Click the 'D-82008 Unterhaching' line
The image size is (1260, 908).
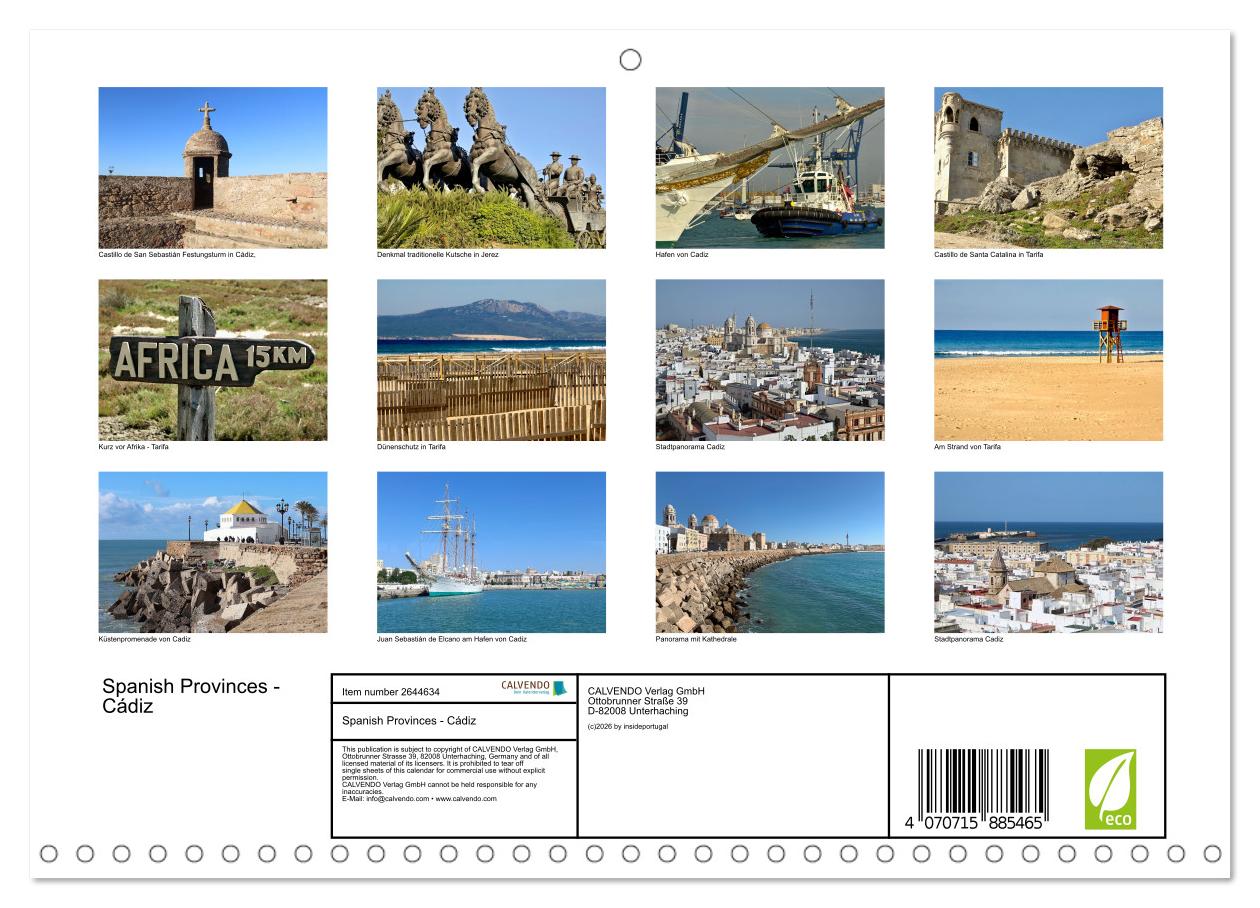click(x=638, y=711)
